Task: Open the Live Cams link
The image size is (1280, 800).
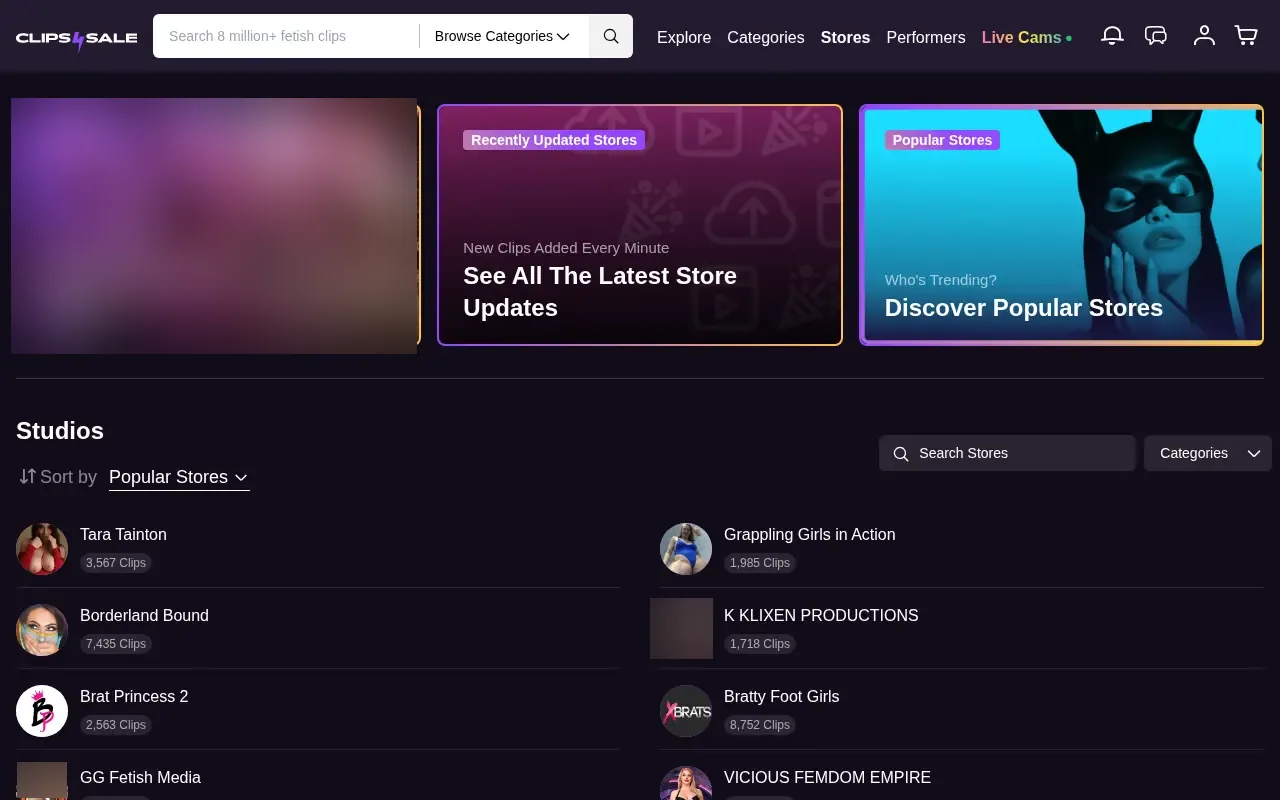Action: [1026, 37]
